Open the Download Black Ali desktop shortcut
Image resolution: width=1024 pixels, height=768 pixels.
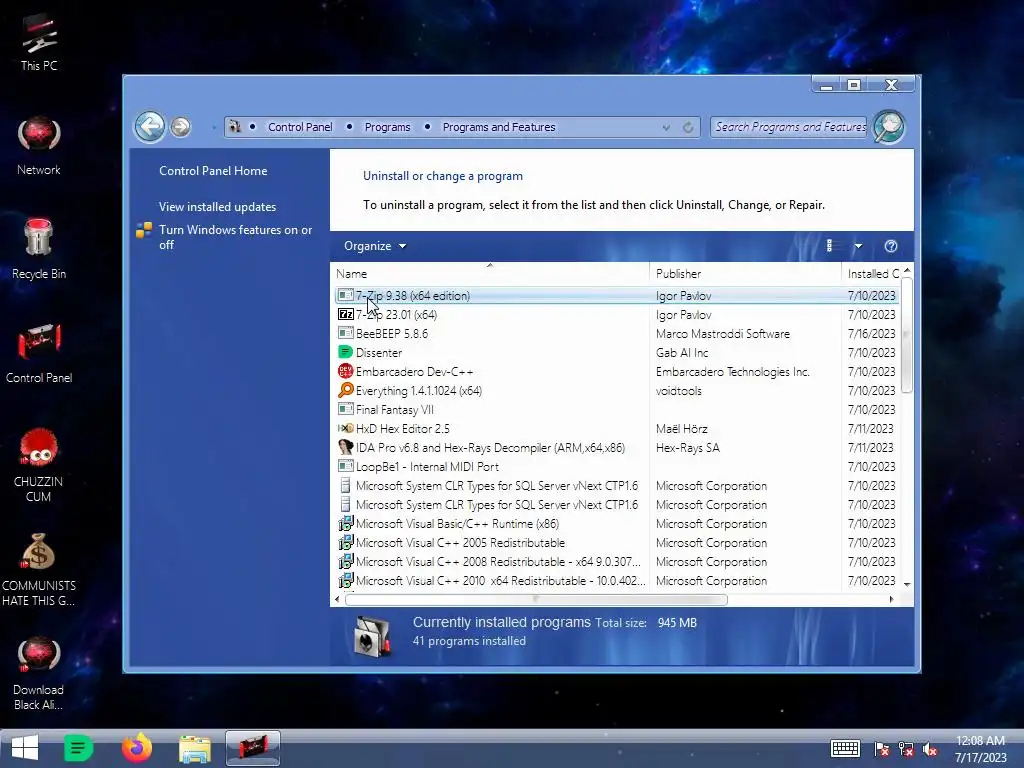coord(39,673)
